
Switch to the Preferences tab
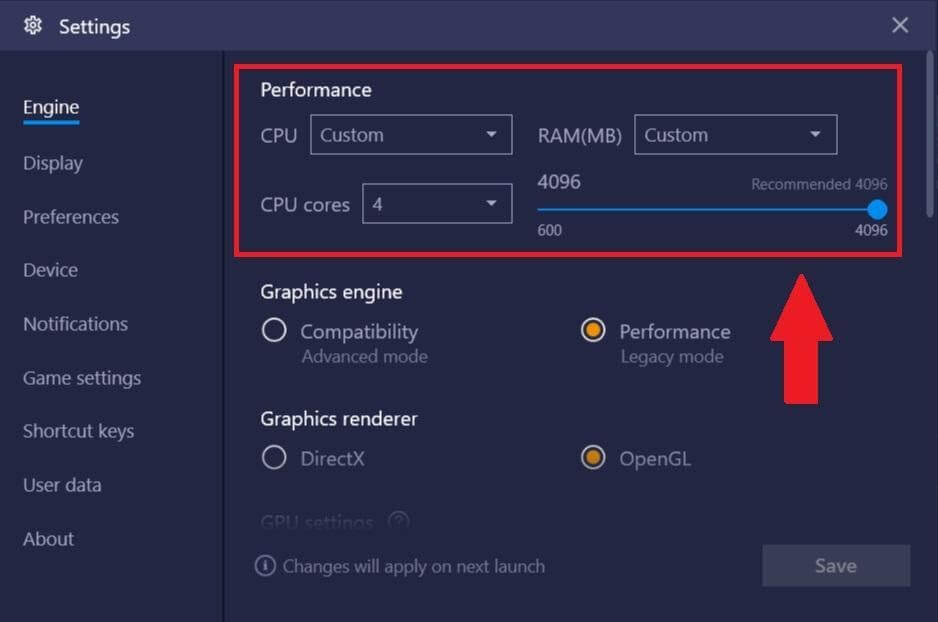point(71,217)
